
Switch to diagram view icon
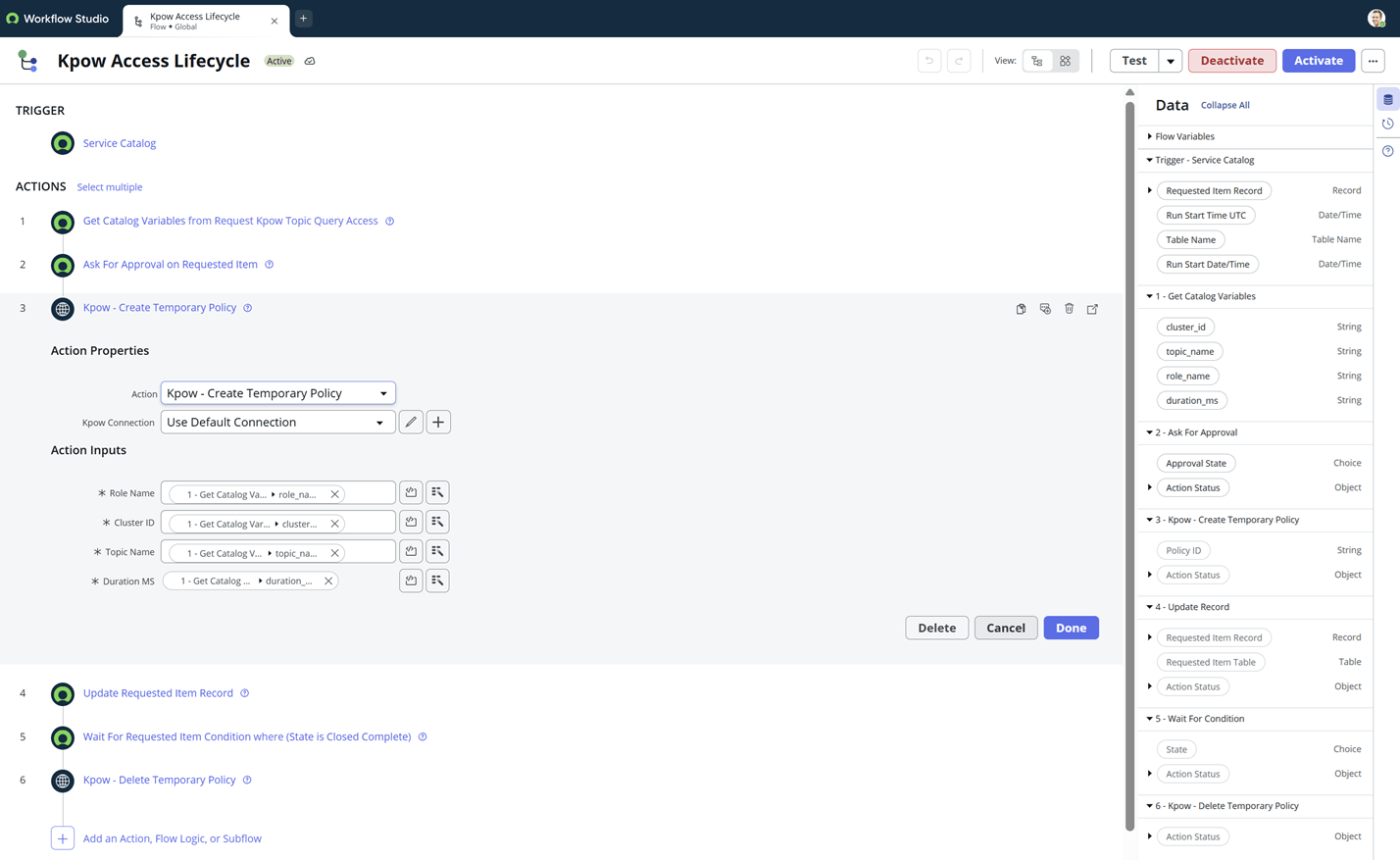(x=1065, y=61)
